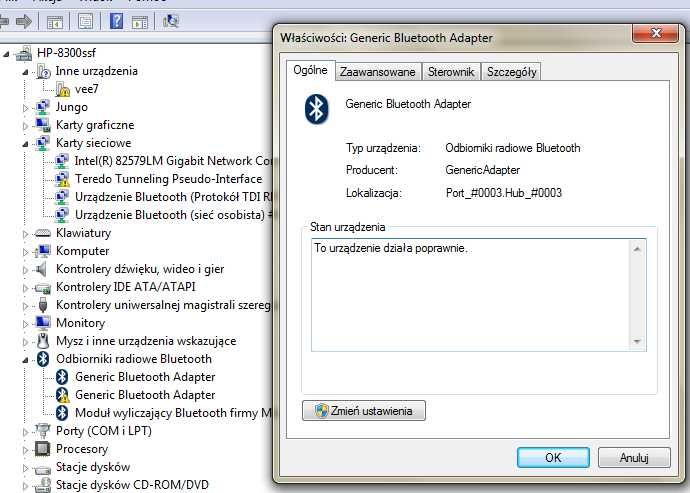Open the Sterownik tab

tap(451, 72)
